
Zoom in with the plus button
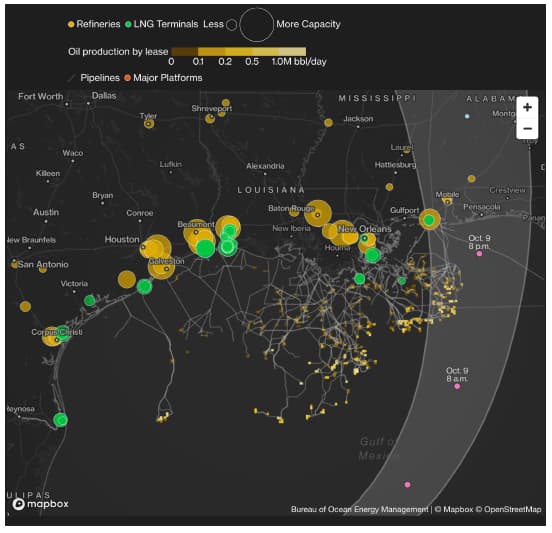[x=527, y=107]
